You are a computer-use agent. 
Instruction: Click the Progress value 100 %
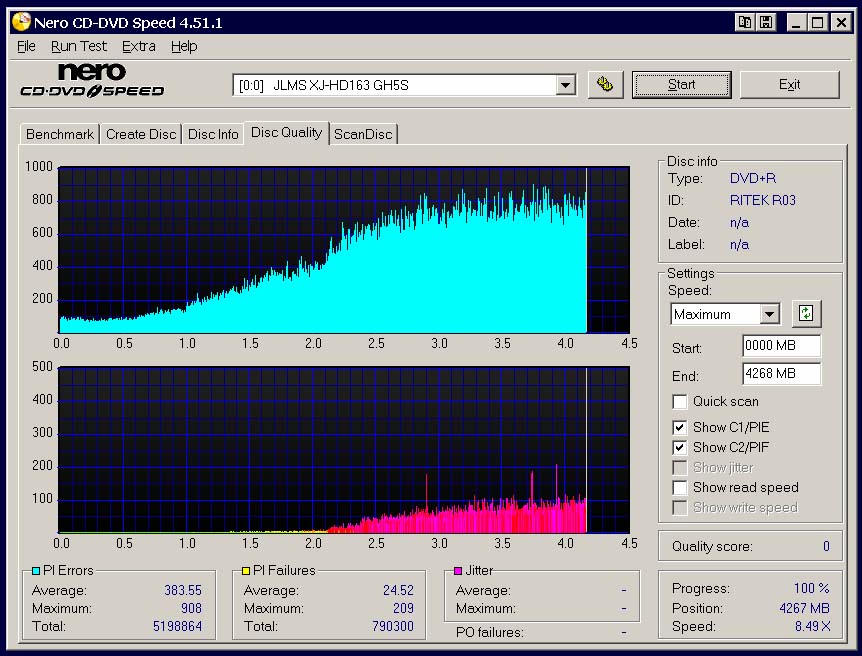click(811, 588)
